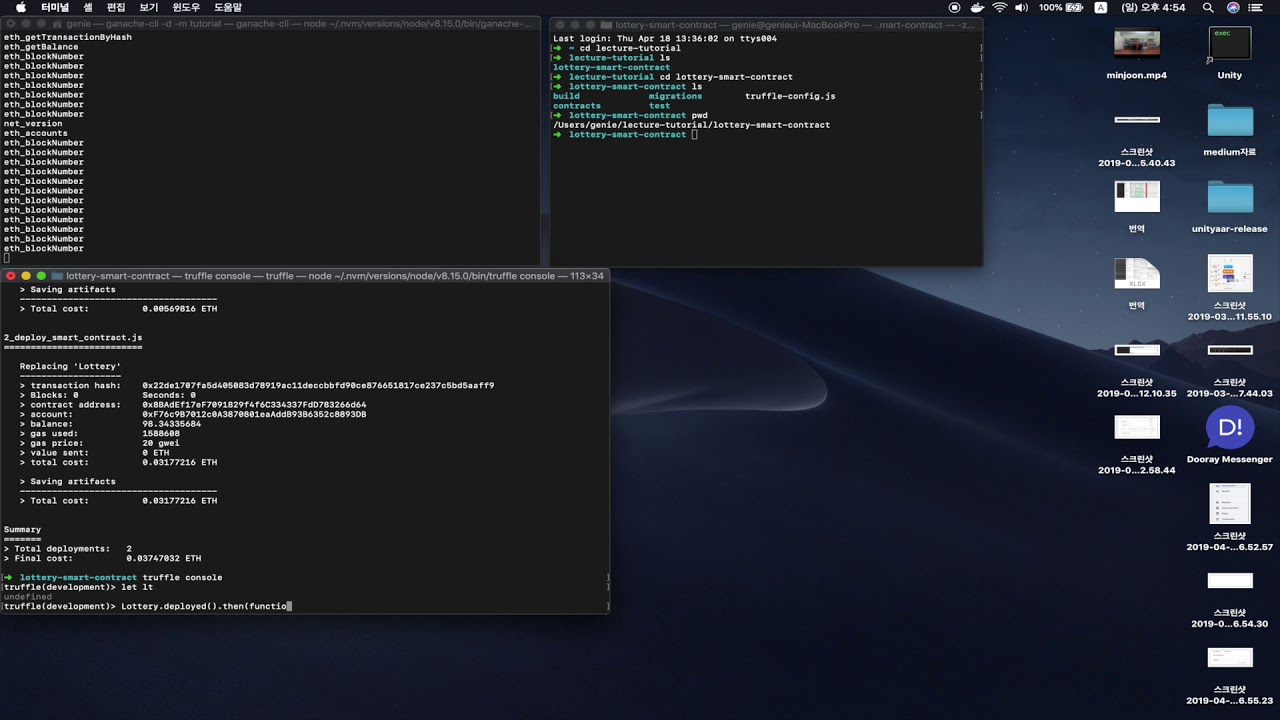Open the Dooray Messenger app icon

pos(1229,428)
